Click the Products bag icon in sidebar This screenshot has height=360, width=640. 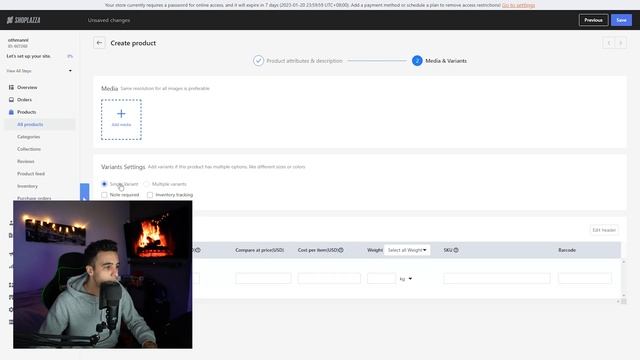click(x=11, y=112)
